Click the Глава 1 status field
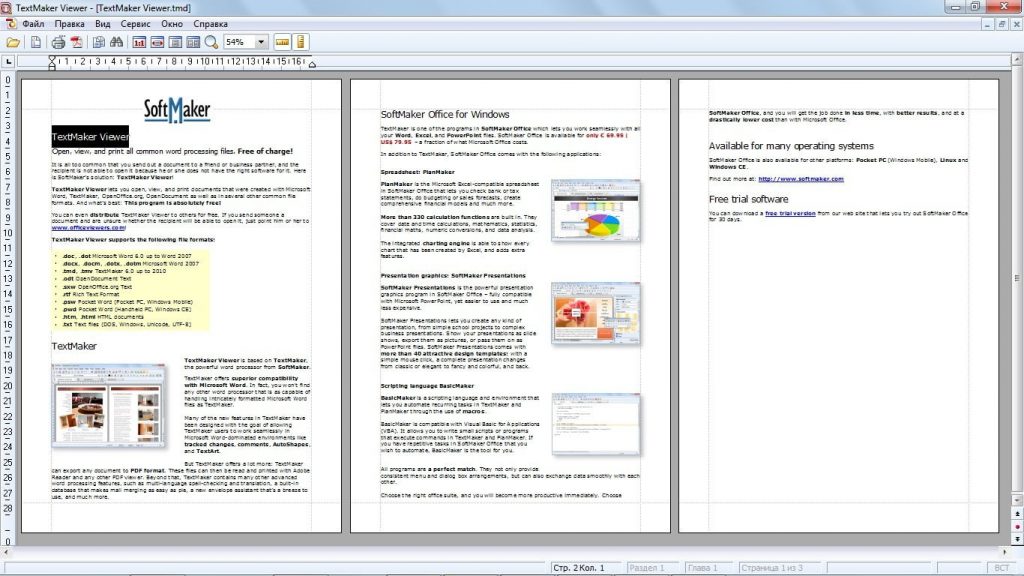1024x576 pixels. click(709, 568)
